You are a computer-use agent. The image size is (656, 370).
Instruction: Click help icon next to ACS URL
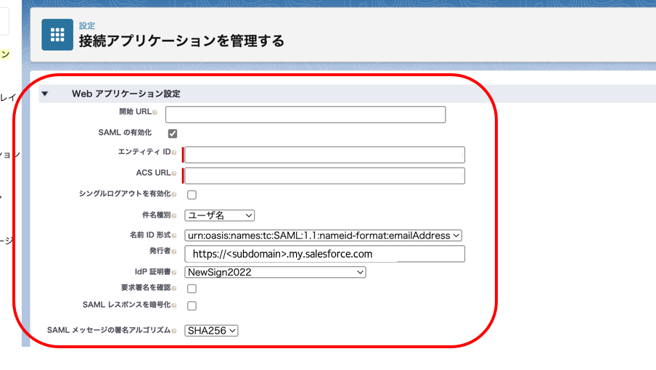click(174, 173)
